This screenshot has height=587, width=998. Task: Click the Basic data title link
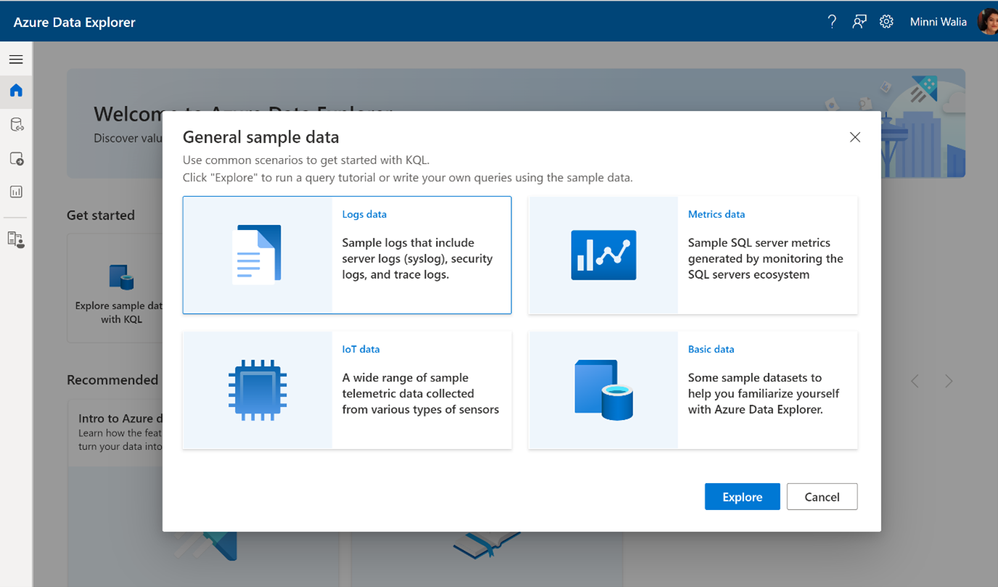click(711, 350)
